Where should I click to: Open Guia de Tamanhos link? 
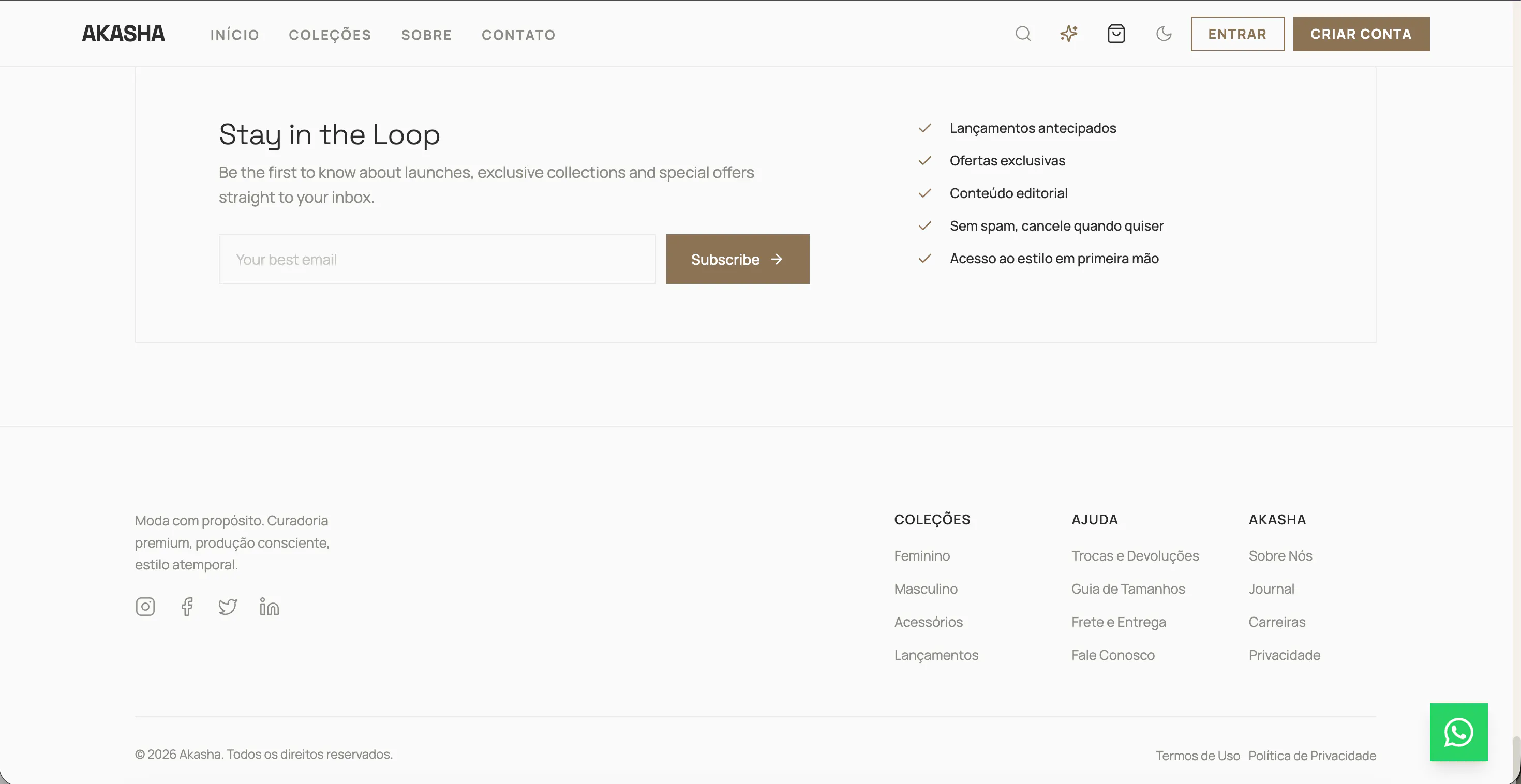click(x=1128, y=589)
